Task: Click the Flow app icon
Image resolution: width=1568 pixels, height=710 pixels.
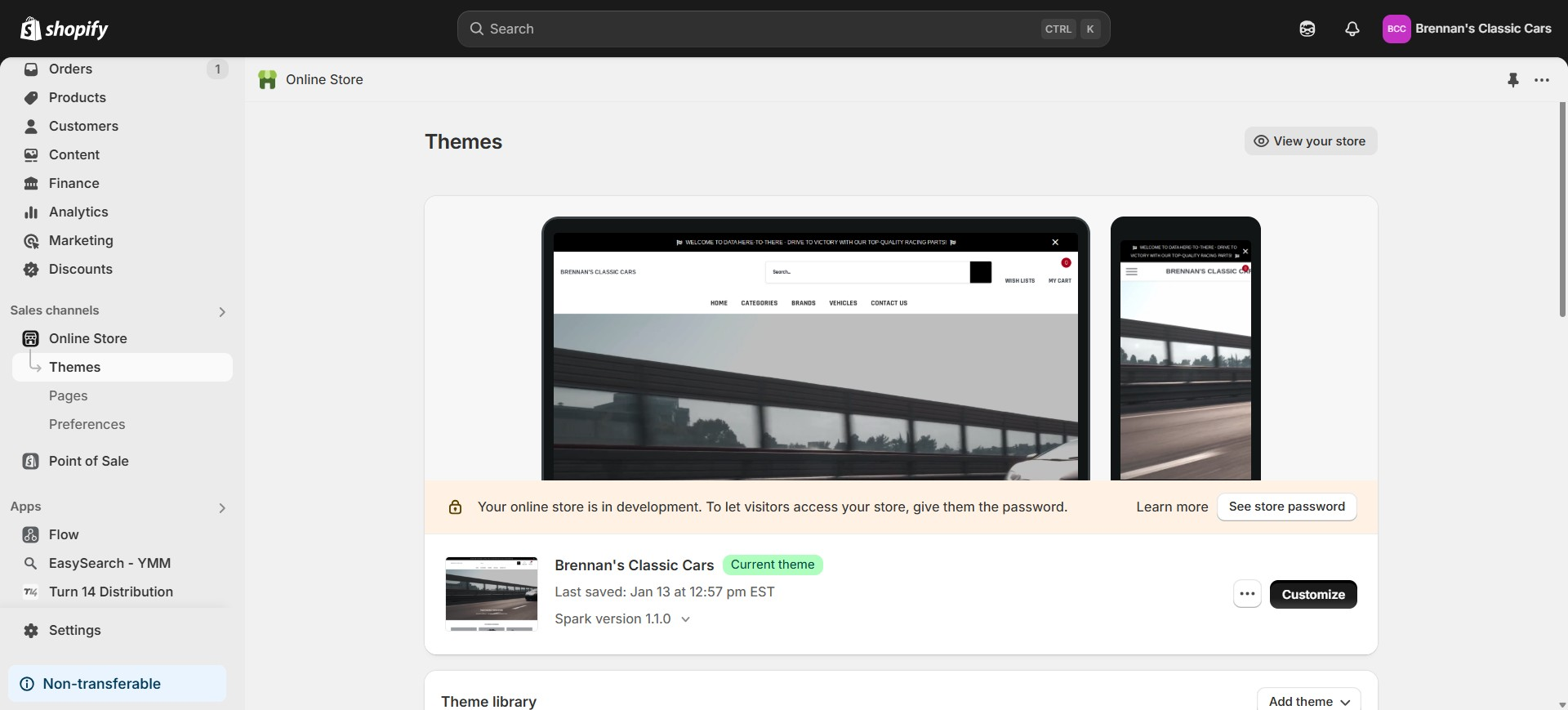Action: point(31,535)
